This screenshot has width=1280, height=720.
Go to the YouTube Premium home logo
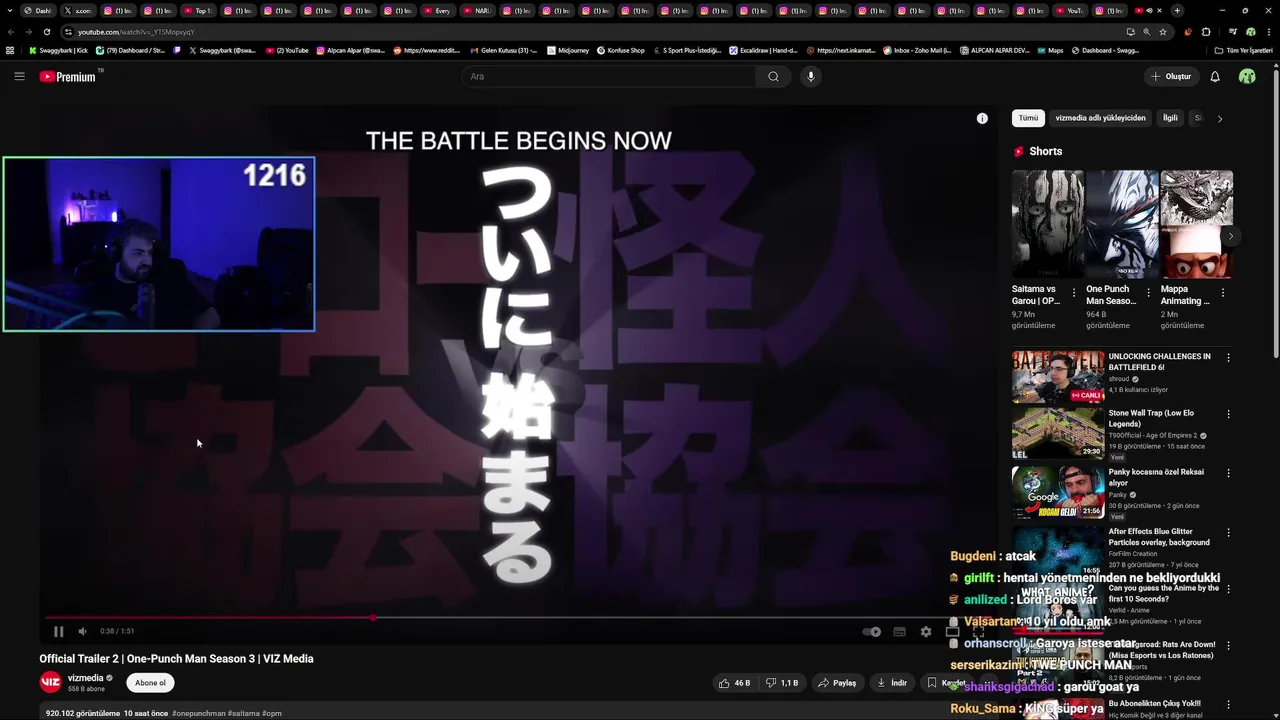coord(69,77)
